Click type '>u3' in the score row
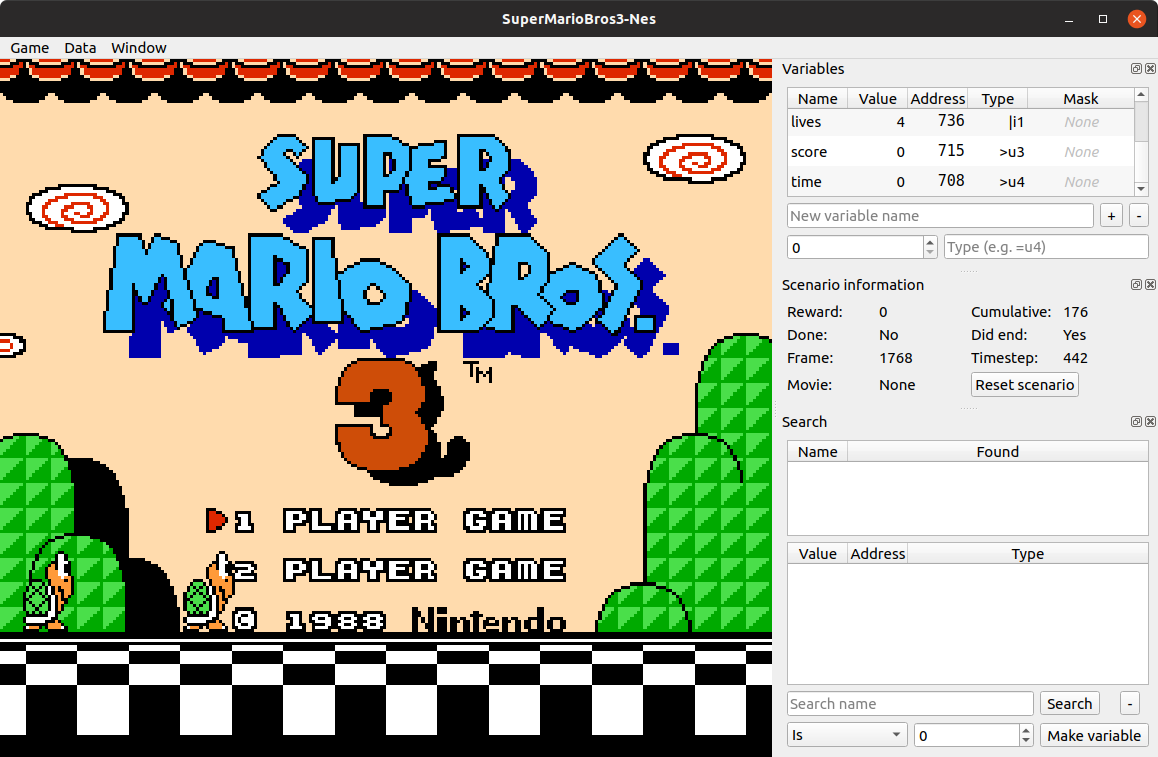Viewport: 1158px width, 757px height. [x=1012, y=152]
